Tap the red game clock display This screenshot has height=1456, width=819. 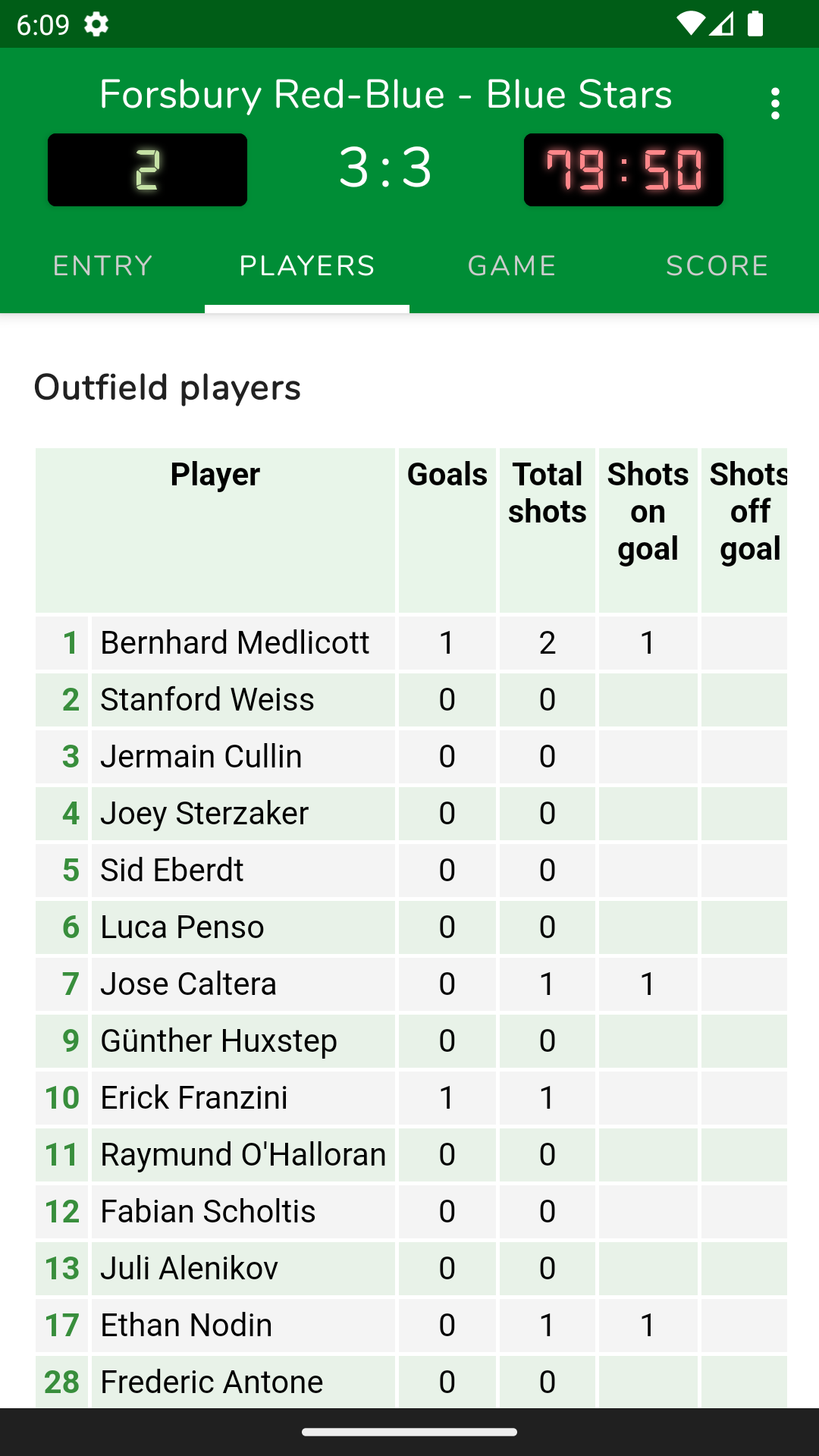(623, 170)
